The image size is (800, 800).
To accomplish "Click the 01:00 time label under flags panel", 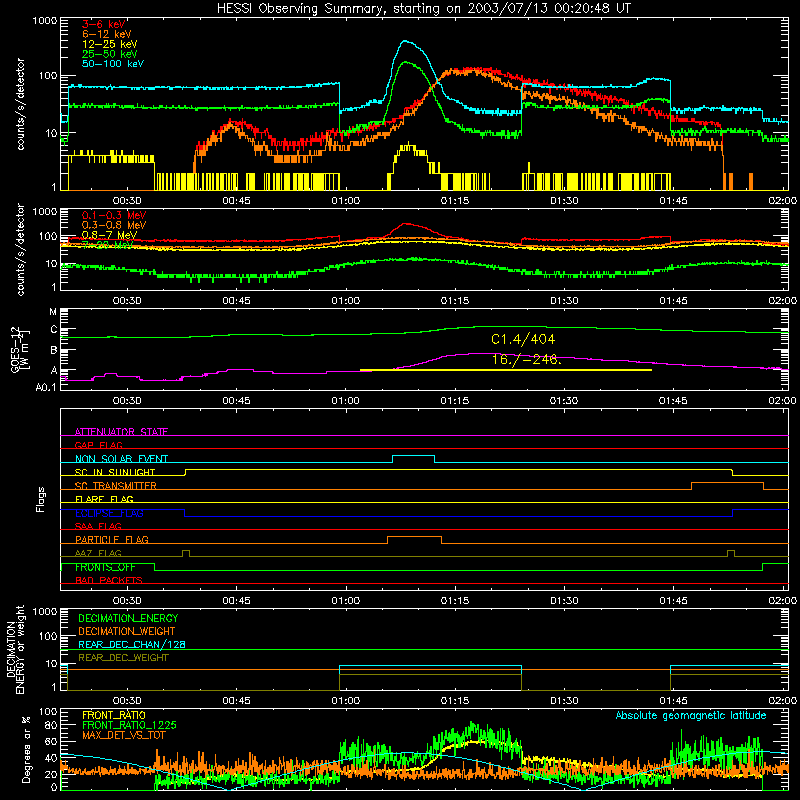I will point(345,601).
